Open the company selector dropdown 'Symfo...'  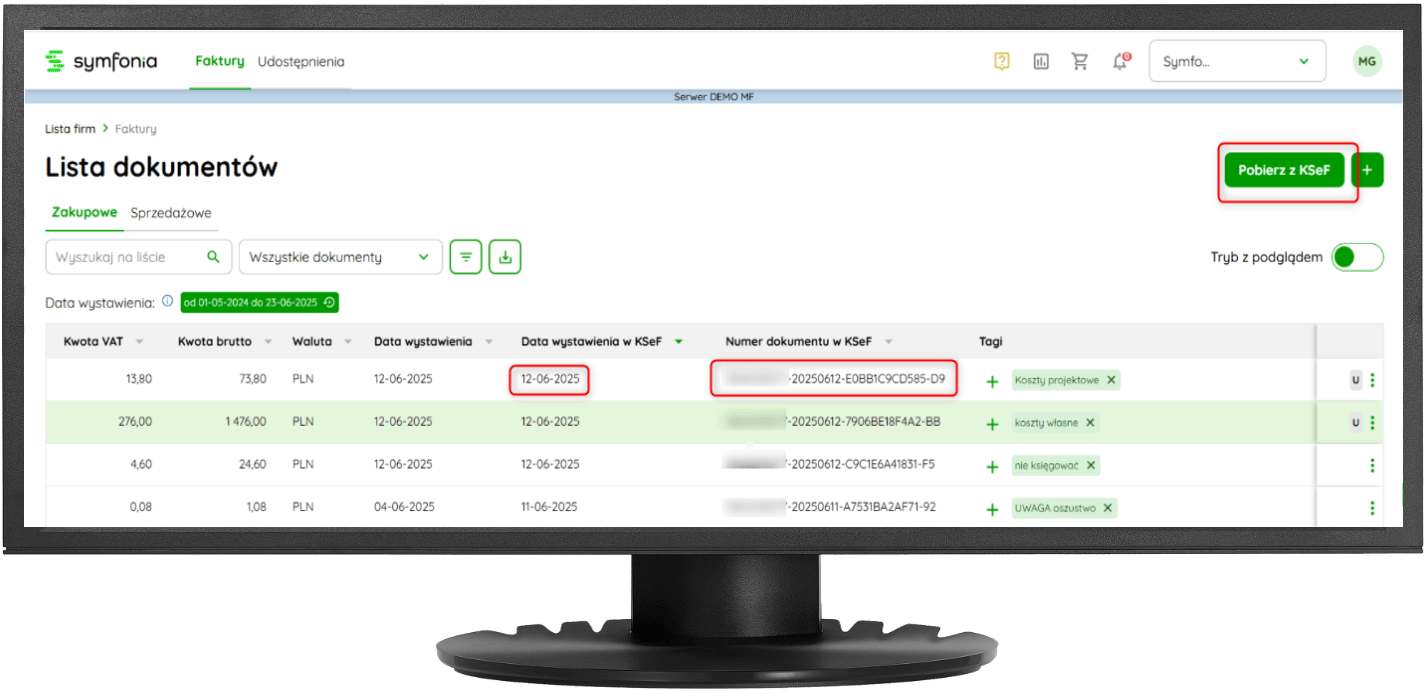coord(1237,61)
